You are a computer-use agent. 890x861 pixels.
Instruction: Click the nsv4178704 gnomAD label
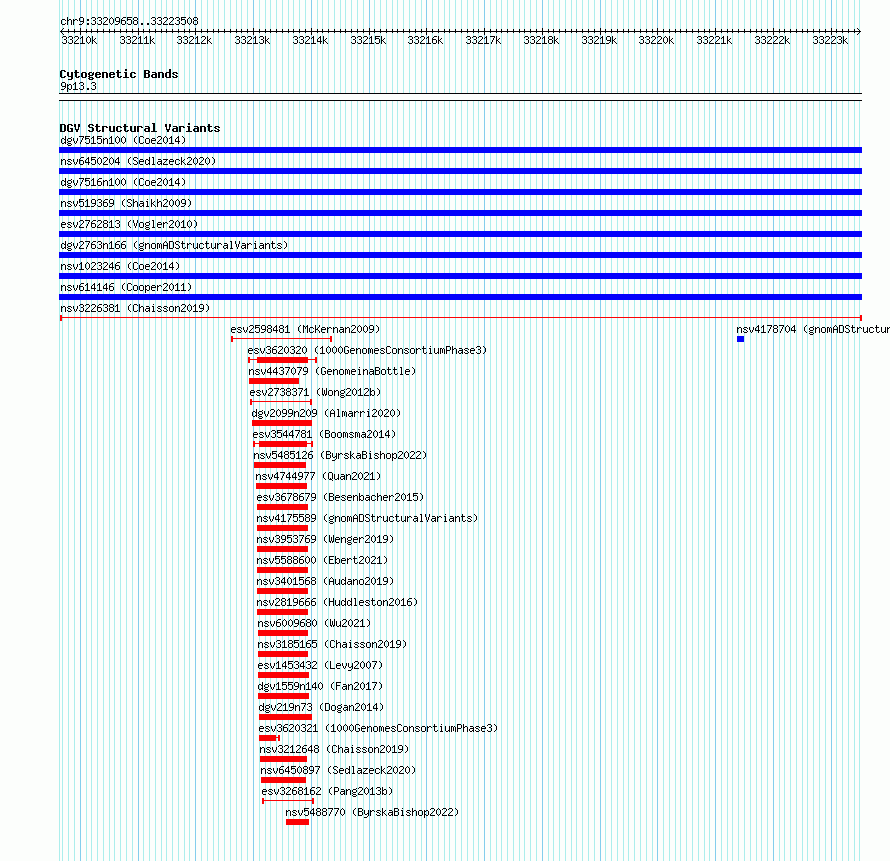(x=813, y=329)
